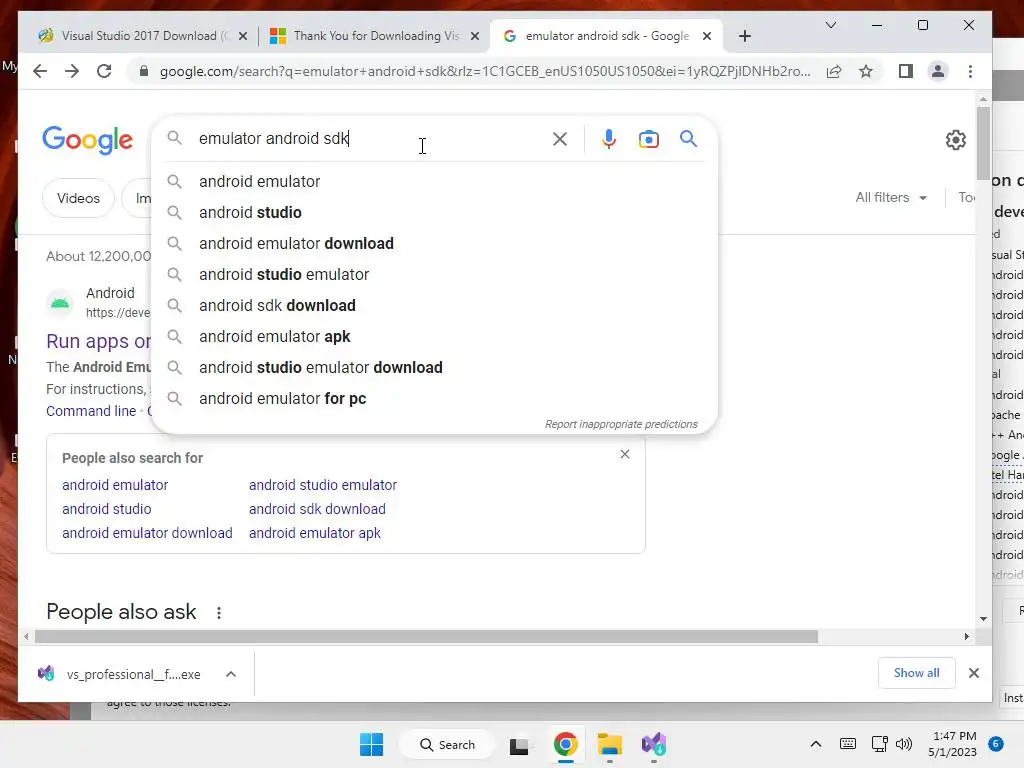The image size is (1024, 768).
Task: Open the Command line sublink
Action: (91, 411)
